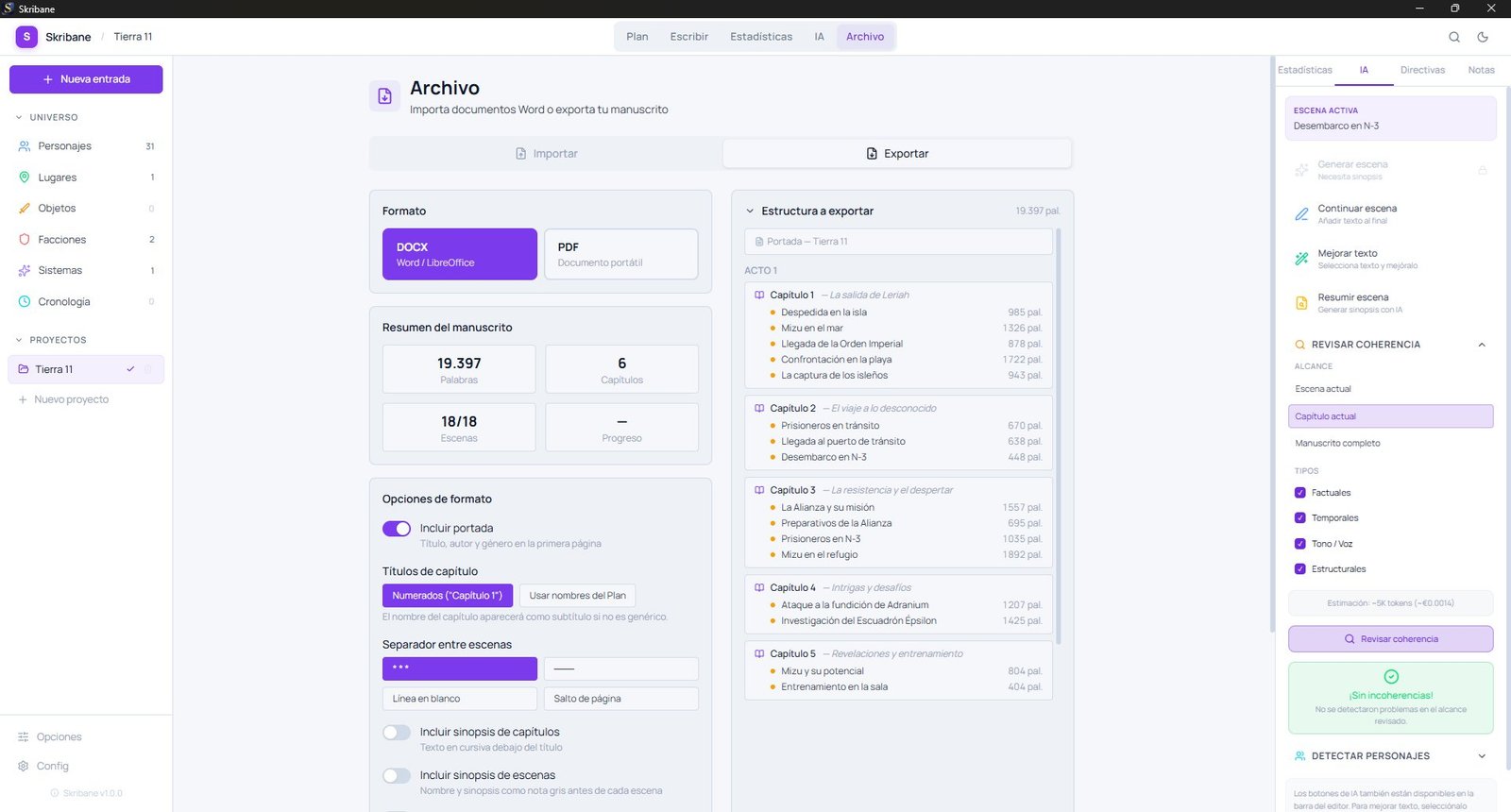The height and width of the screenshot is (812, 1511).
Task: Click the Personajes people icon in sidebar
Action: [x=25, y=146]
